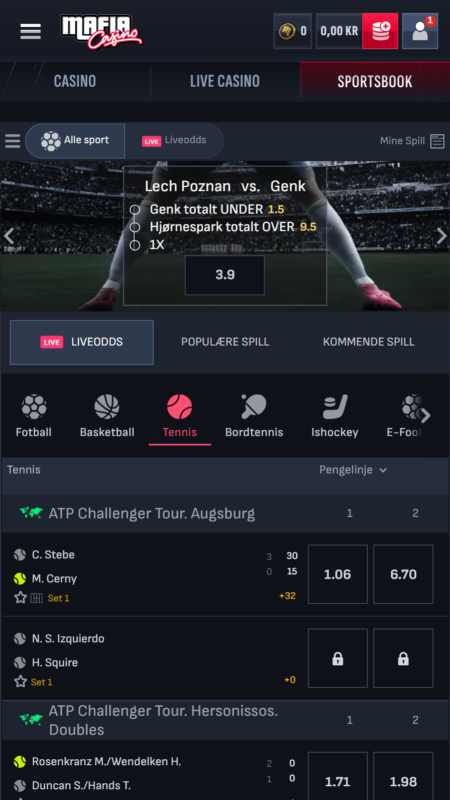Select the Fotball sport icon

point(34,416)
